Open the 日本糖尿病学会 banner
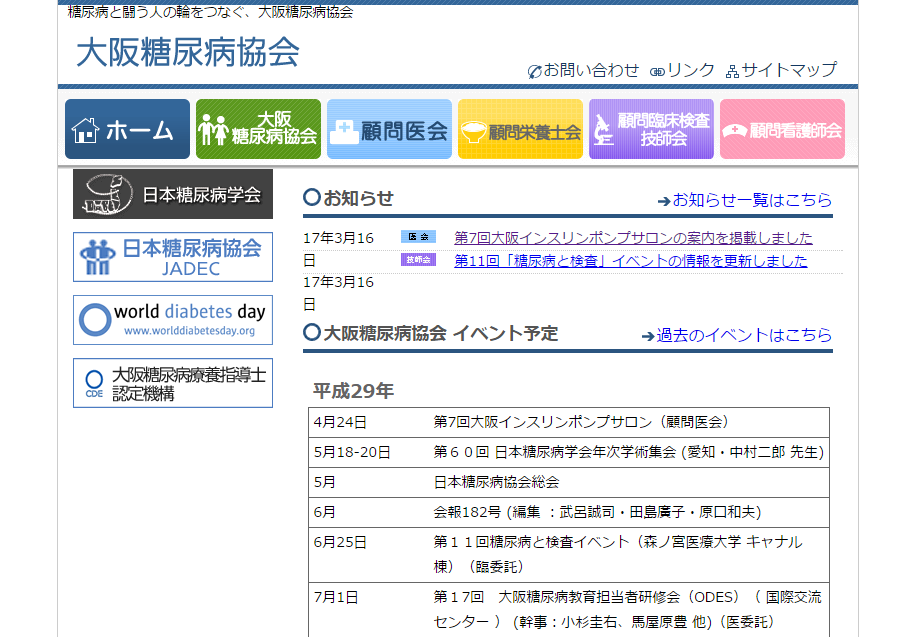 pyautogui.click(x=173, y=194)
